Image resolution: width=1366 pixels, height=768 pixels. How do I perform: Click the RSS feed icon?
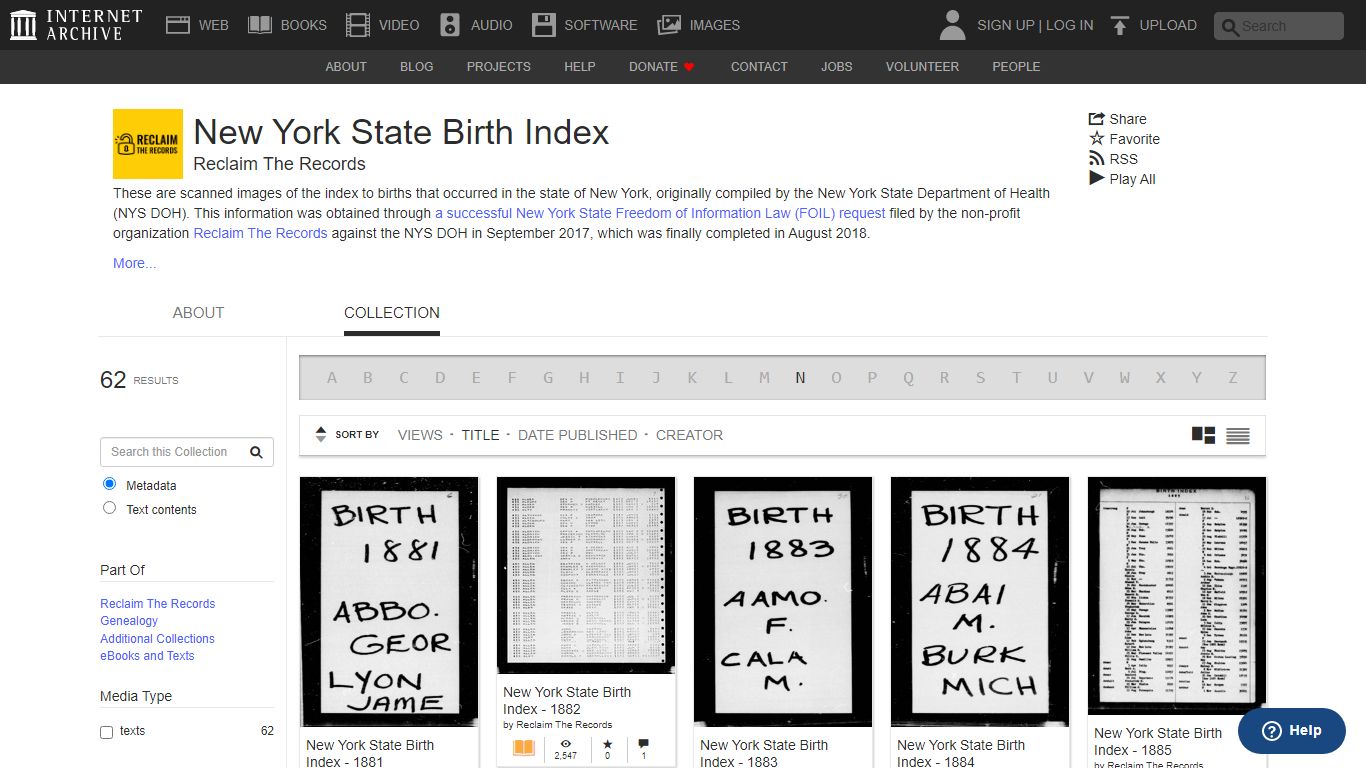tap(1097, 158)
